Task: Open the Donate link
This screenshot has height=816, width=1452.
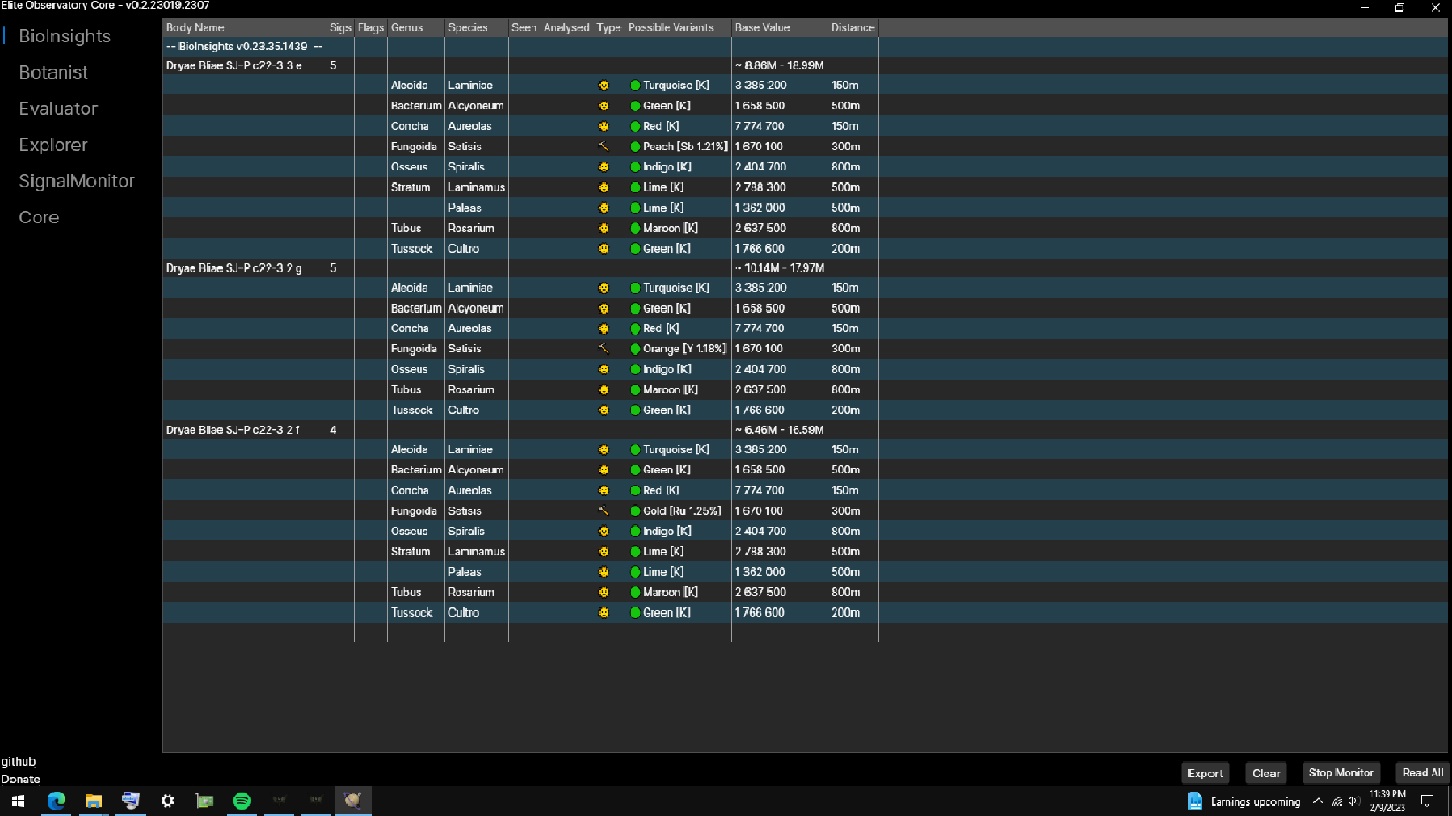Action: [x=20, y=779]
